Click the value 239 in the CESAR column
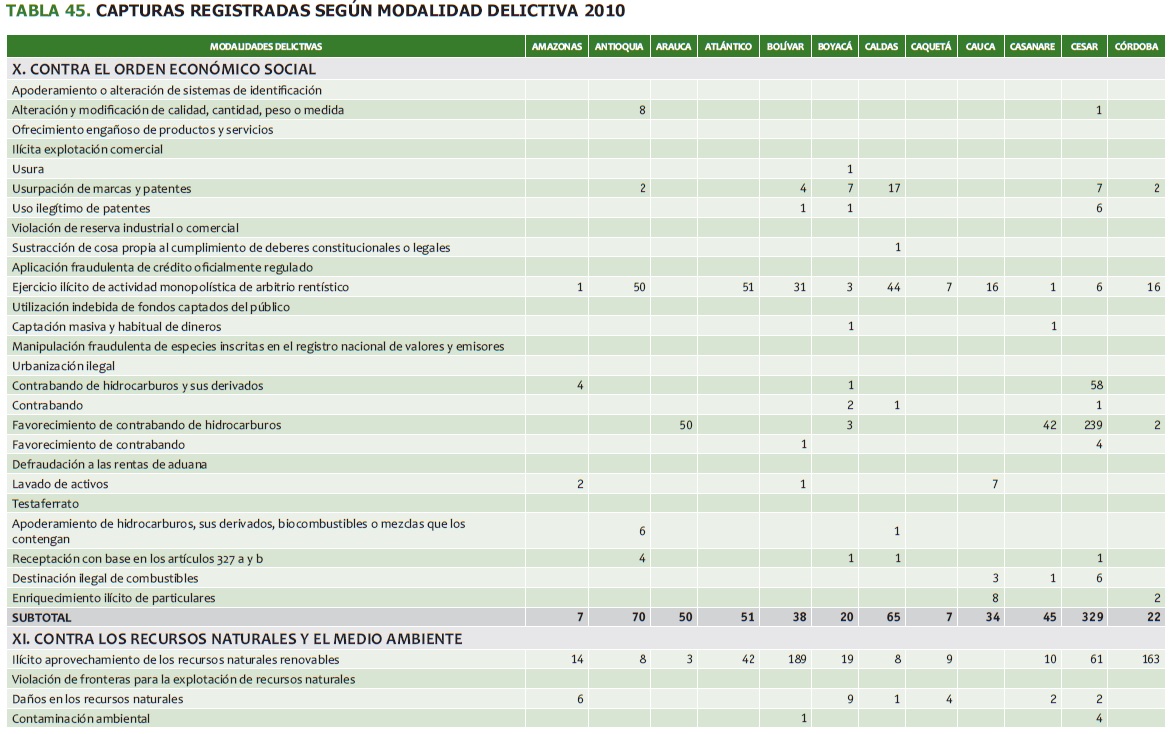 pyautogui.click(x=1092, y=425)
